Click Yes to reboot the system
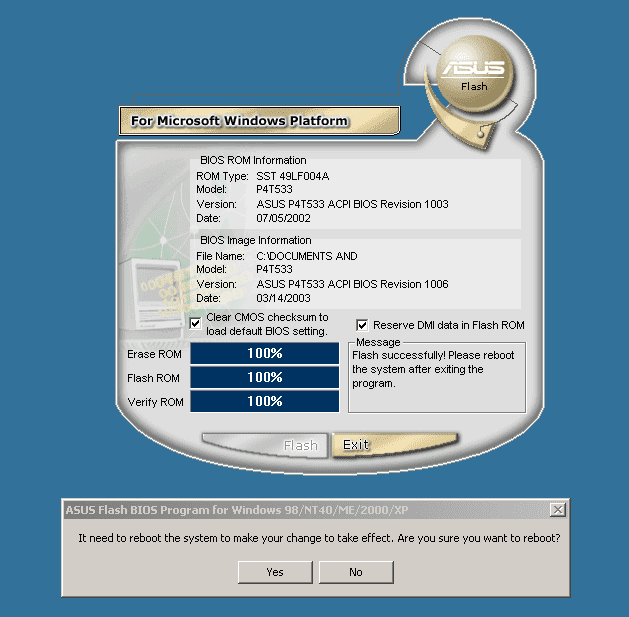The width and height of the screenshot is (629, 617). click(275, 572)
